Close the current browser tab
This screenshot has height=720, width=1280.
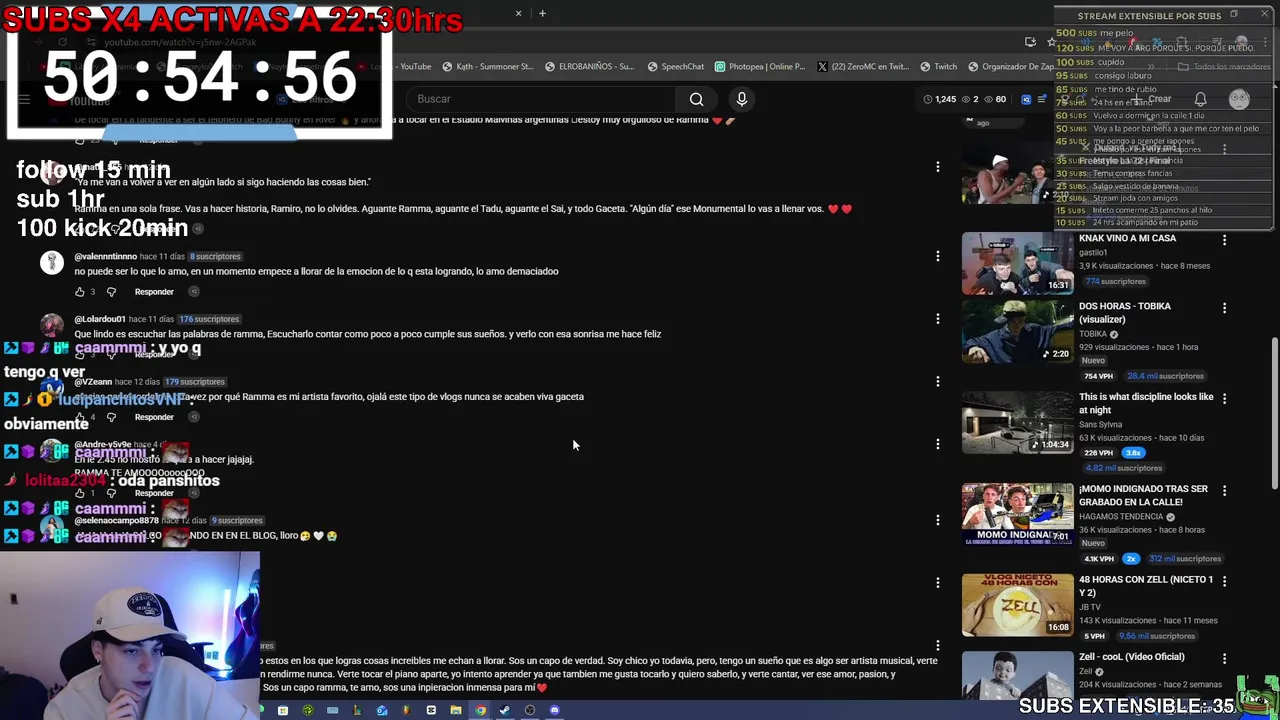[518, 13]
